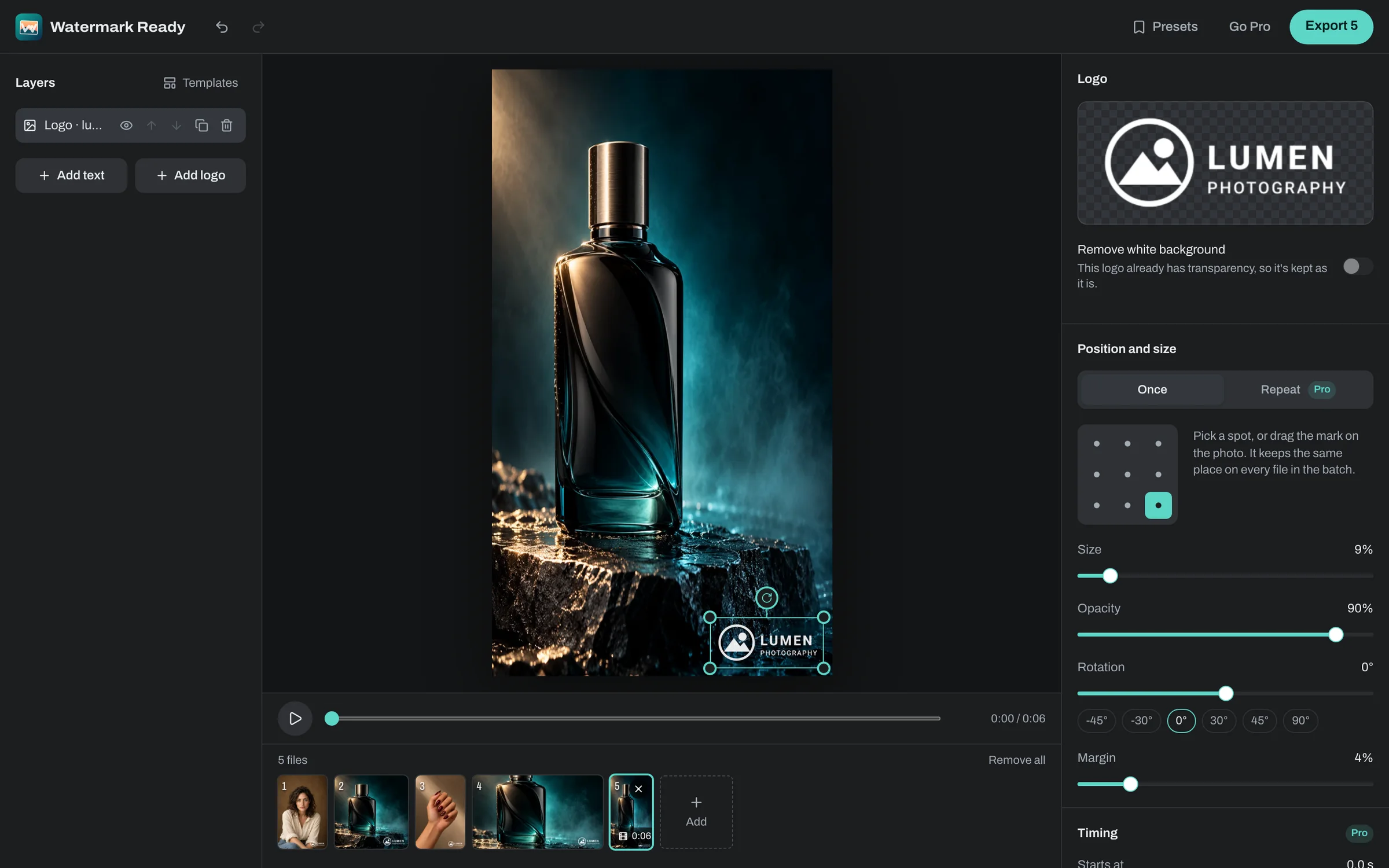Click the Opacity slider handle

click(x=1336, y=635)
